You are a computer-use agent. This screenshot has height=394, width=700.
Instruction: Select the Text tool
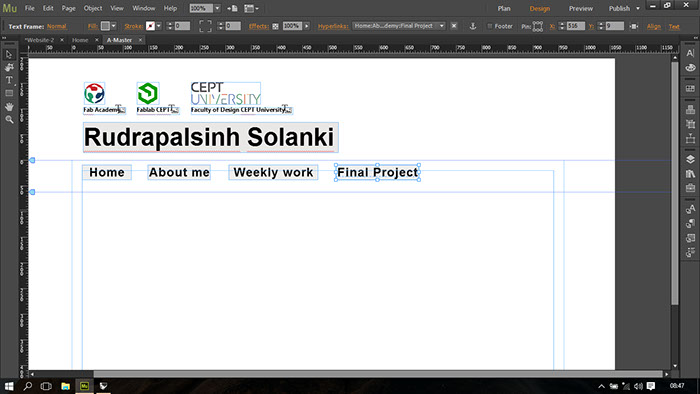9,80
